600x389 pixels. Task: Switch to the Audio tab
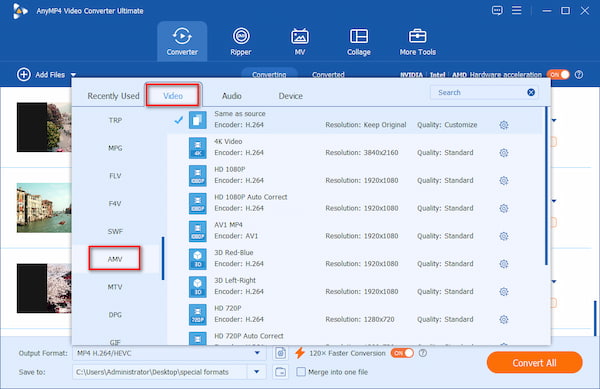[232, 96]
